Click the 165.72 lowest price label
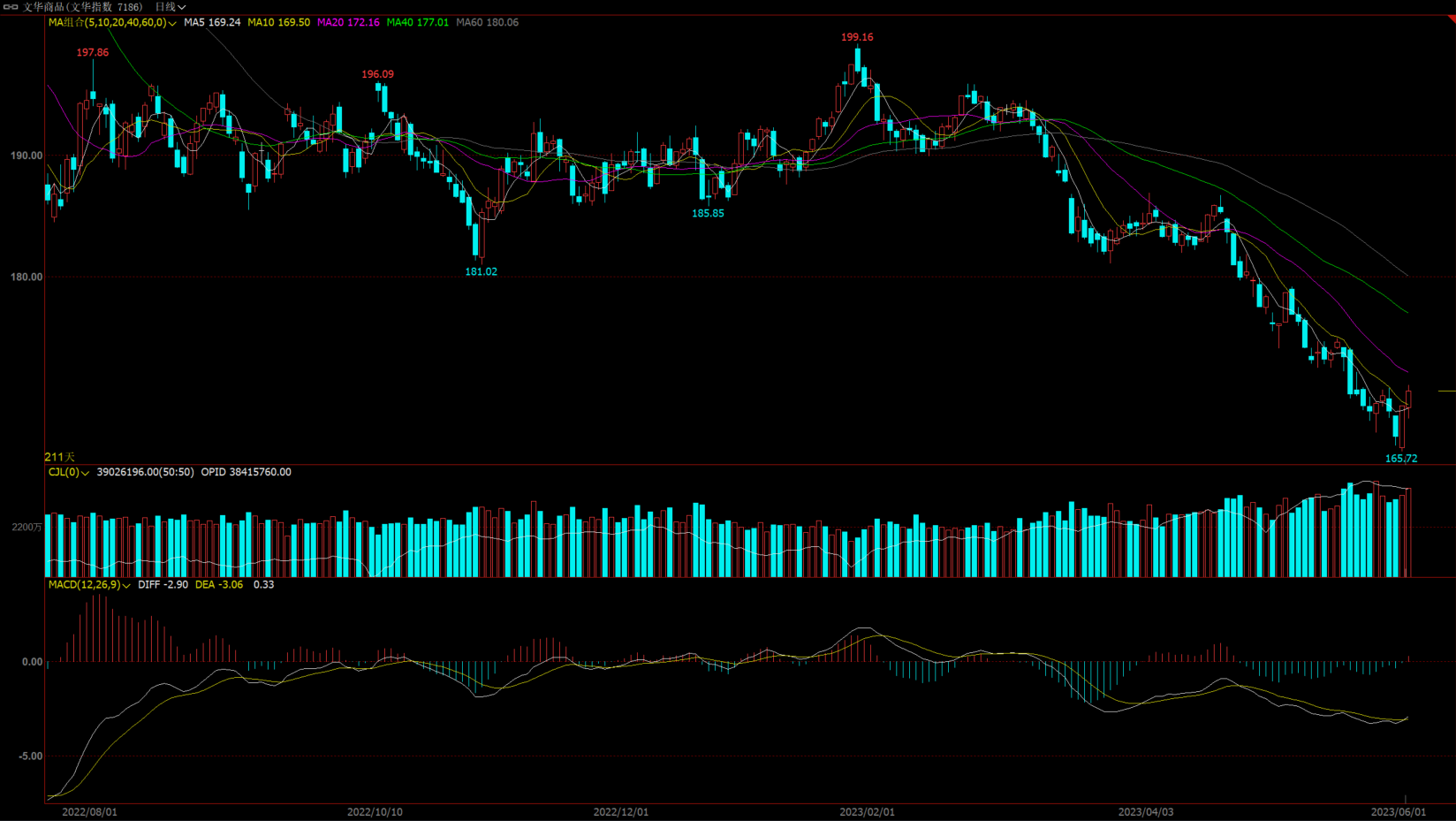Image resolution: width=1456 pixels, height=821 pixels. tap(1401, 458)
